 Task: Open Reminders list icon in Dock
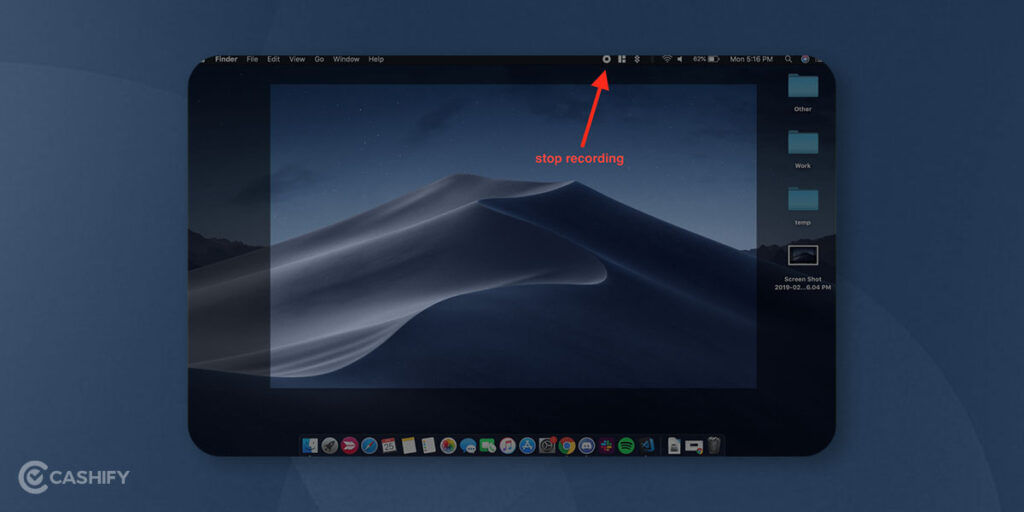point(428,445)
